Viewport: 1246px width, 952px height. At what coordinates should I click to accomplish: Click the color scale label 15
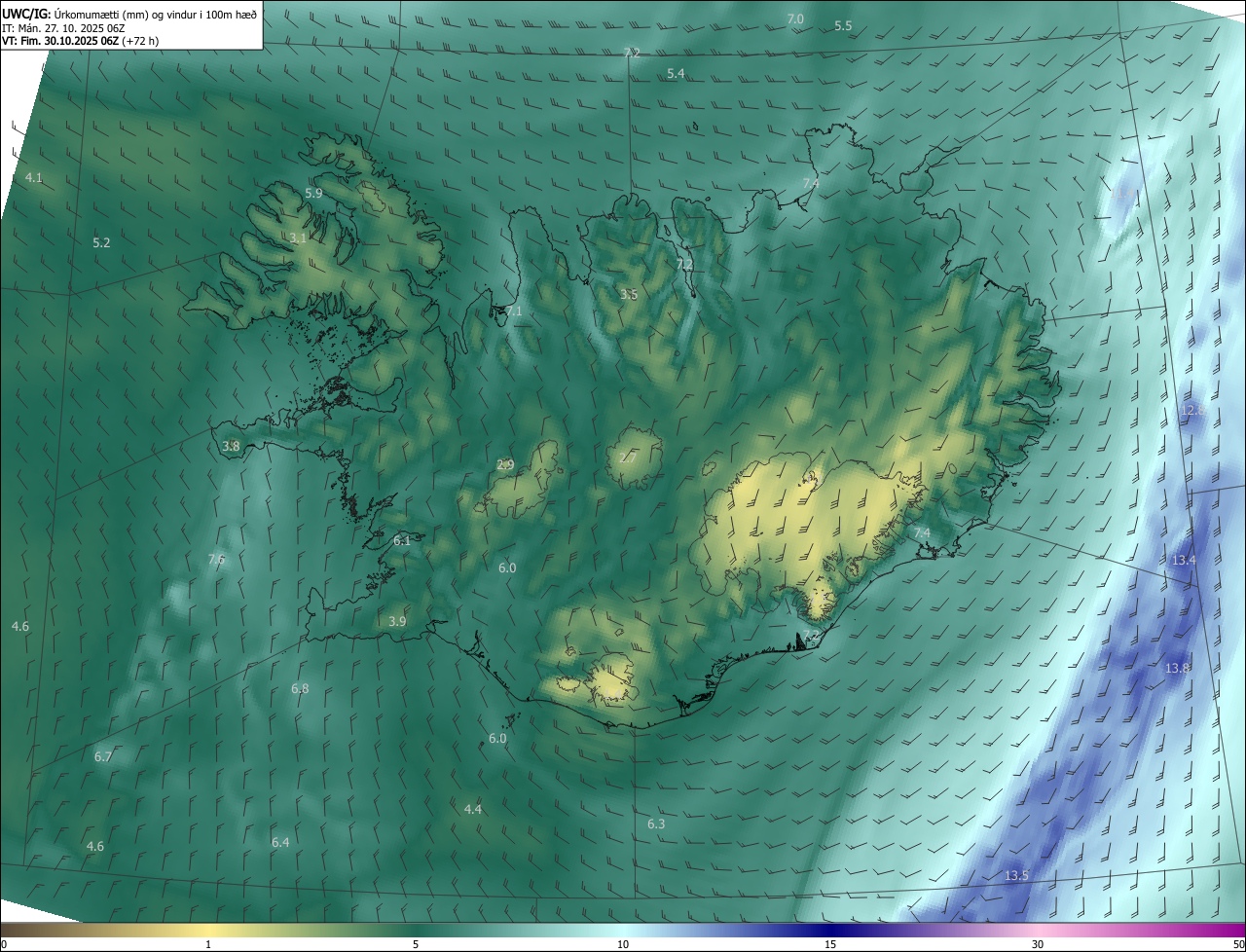point(830,944)
